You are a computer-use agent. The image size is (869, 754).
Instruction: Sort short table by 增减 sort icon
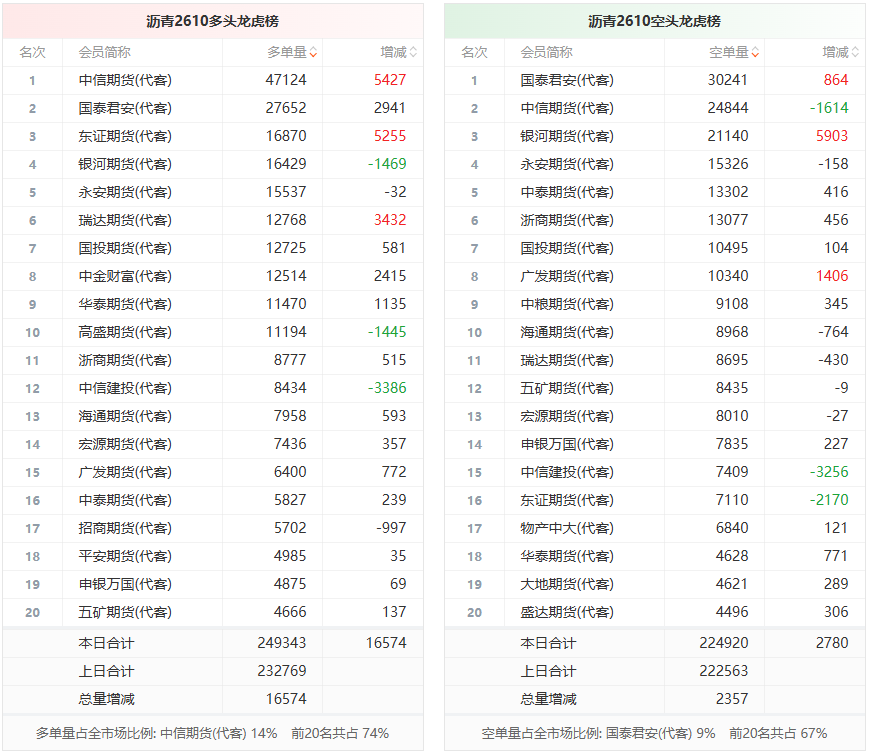tap(855, 53)
